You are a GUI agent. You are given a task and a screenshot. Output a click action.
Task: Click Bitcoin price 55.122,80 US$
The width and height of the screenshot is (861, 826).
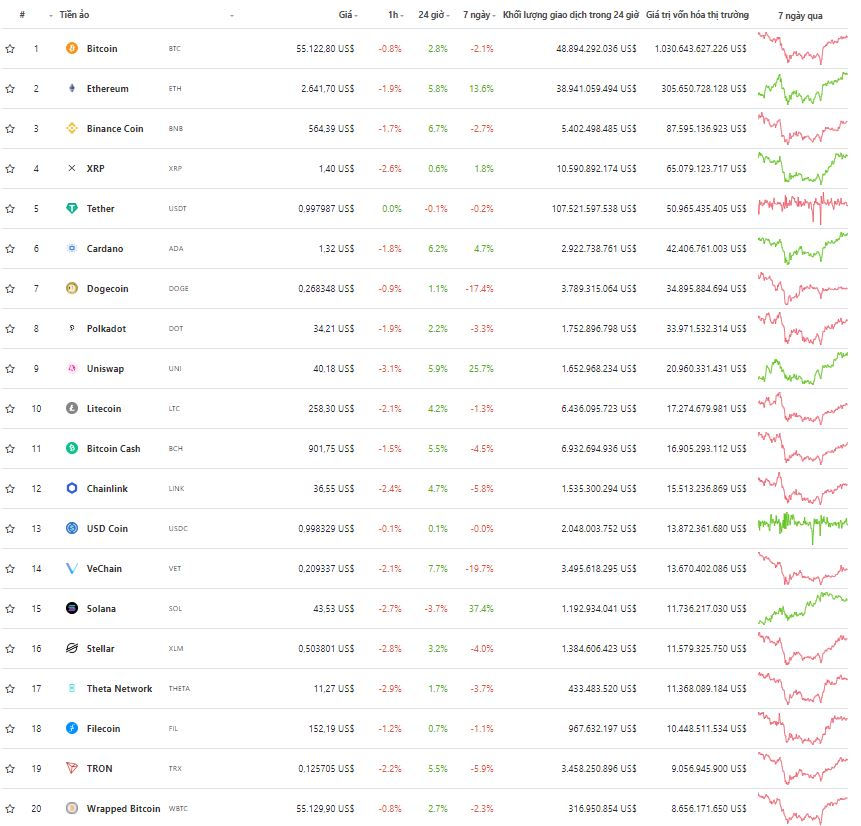coord(325,48)
